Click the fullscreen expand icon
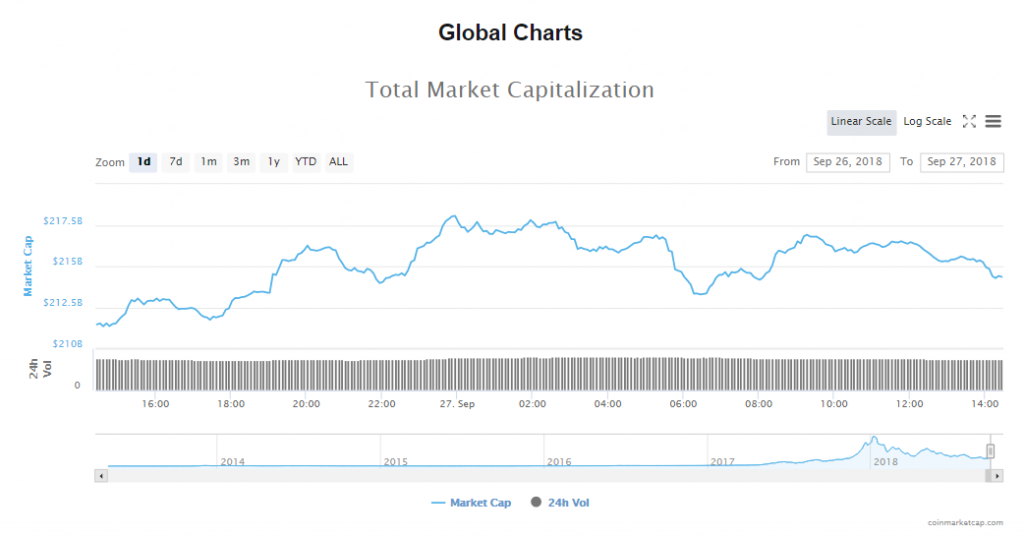Screen dimensions: 1024x538 click(x=968, y=121)
